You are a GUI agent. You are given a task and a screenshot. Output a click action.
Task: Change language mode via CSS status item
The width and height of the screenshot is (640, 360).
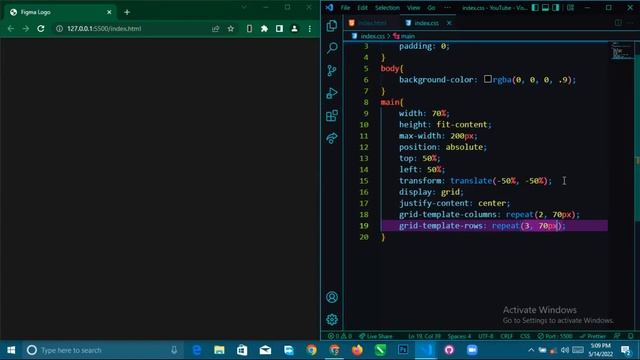point(525,336)
